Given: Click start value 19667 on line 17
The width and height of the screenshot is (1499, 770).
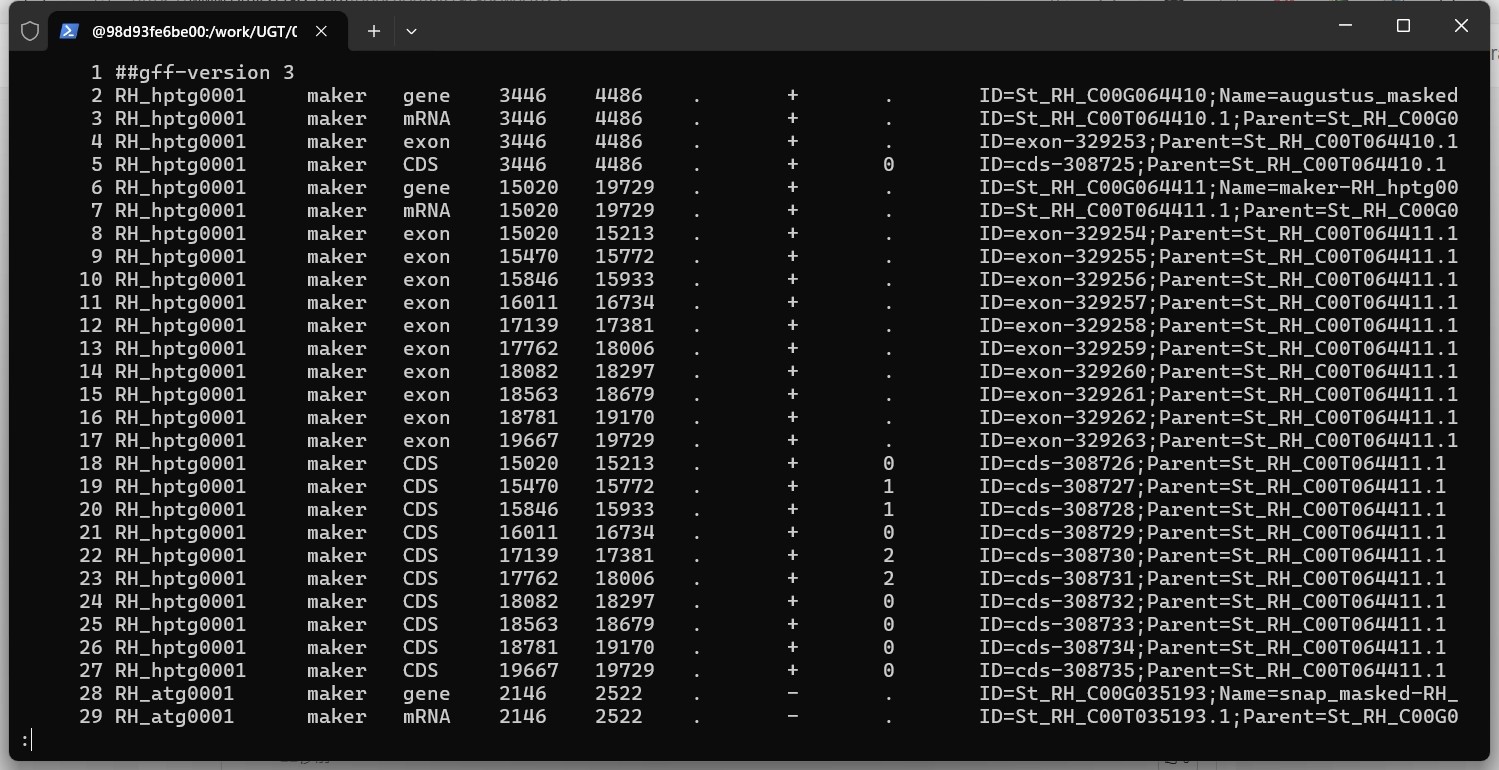Looking at the screenshot, I should [x=529, y=440].
